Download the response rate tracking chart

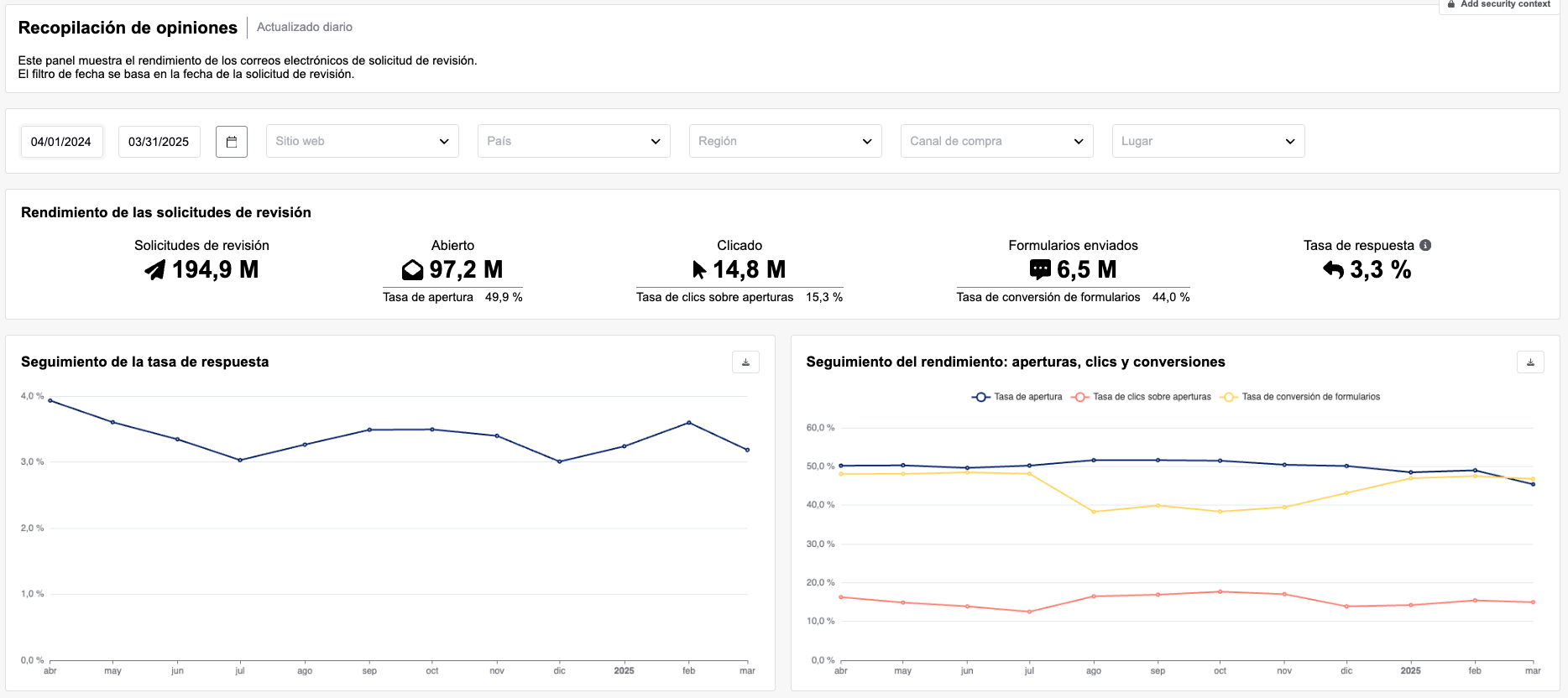pyautogui.click(x=745, y=362)
